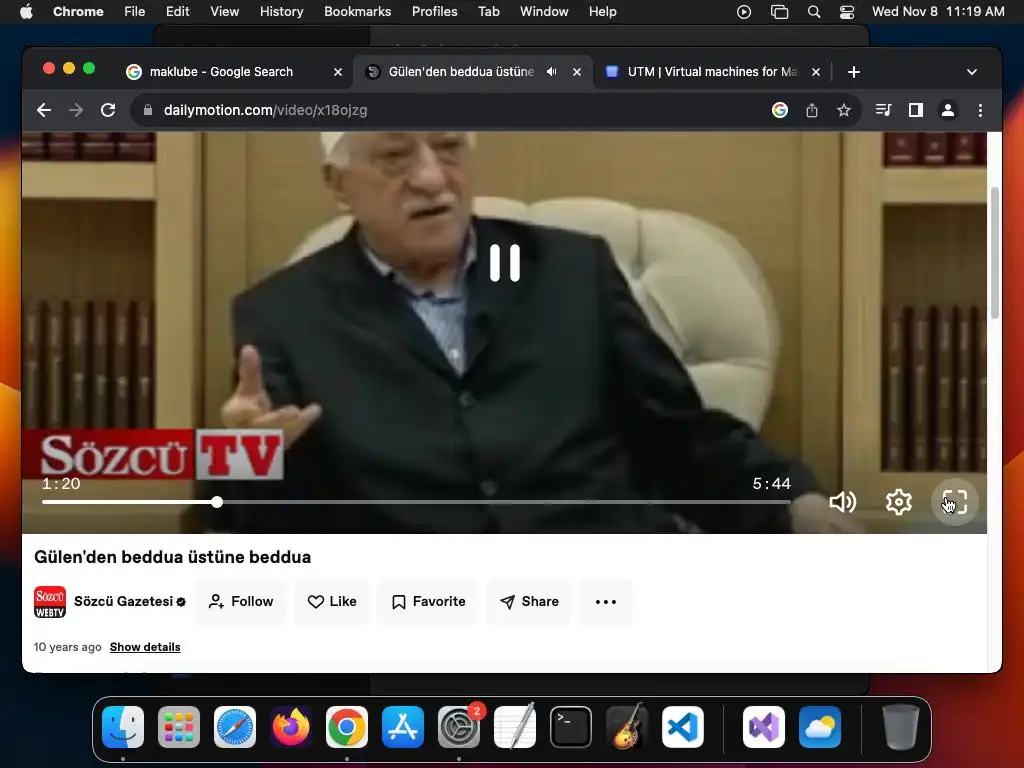1024x768 pixels.
Task: Close the maklube Google Search tab
Action: (338, 72)
